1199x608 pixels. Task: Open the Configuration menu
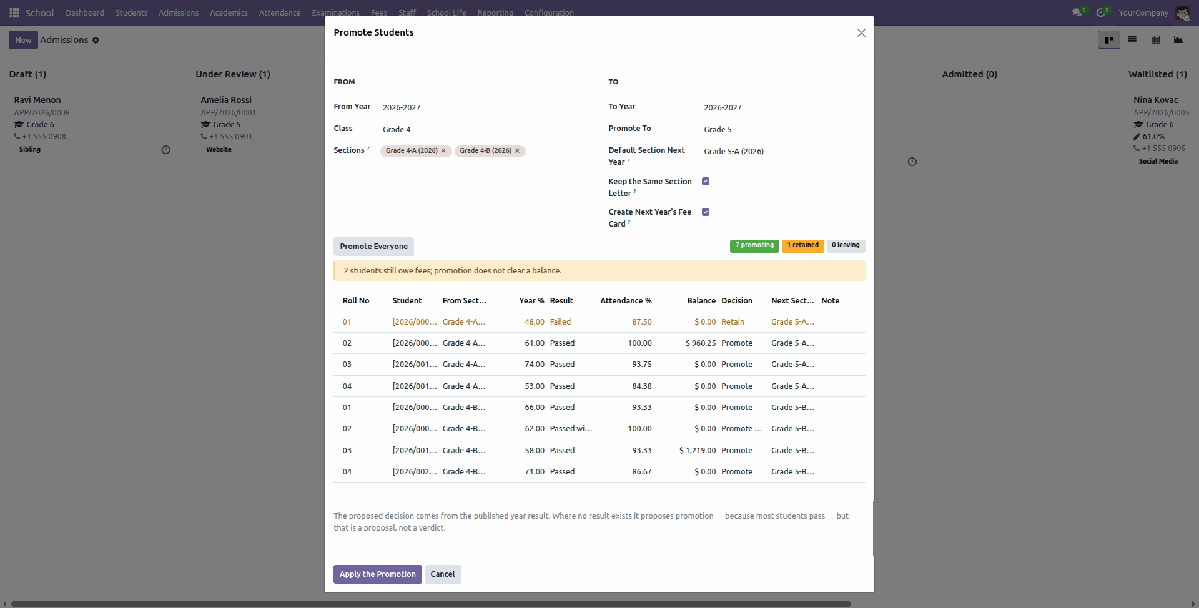click(x=549, y=13)
